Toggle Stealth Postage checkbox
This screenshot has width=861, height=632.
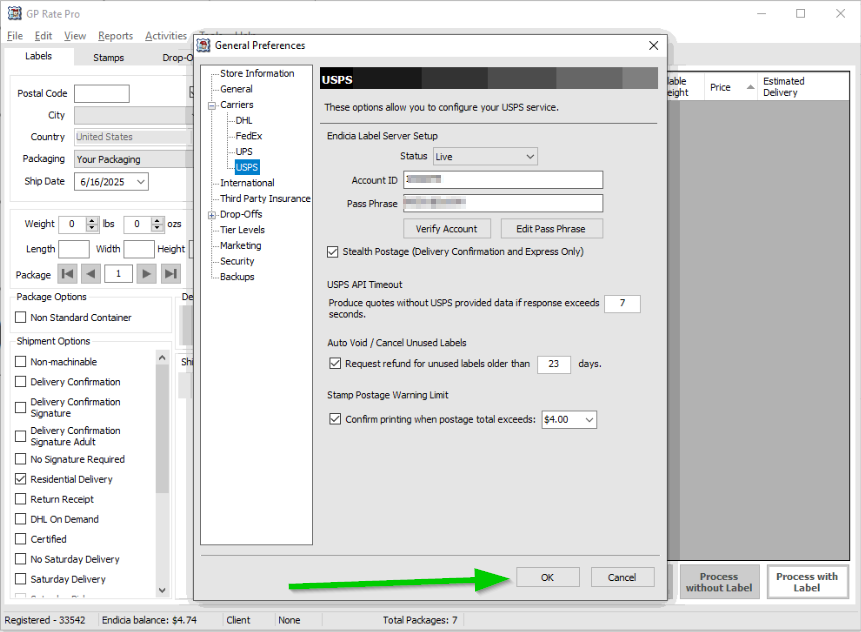click(332, 252)
